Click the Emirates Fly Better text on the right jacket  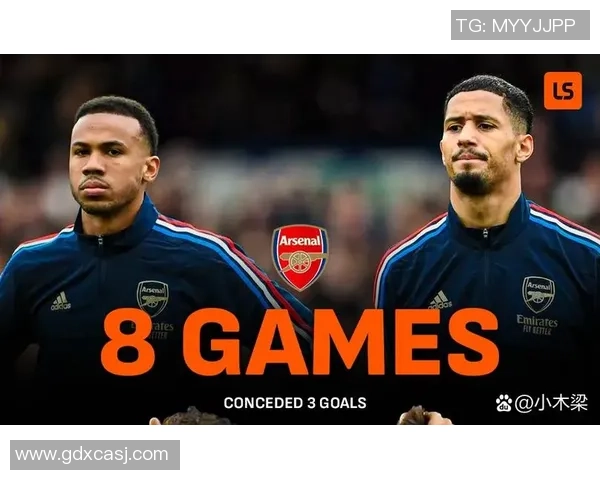click(537, 325)
